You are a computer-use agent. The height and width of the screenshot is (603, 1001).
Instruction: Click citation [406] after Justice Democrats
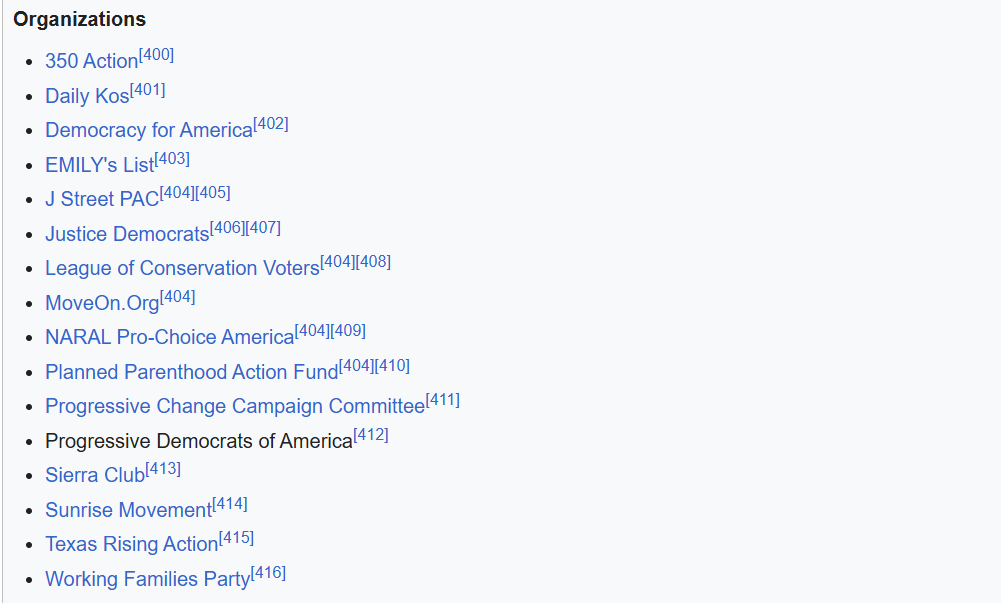point(228,227)
